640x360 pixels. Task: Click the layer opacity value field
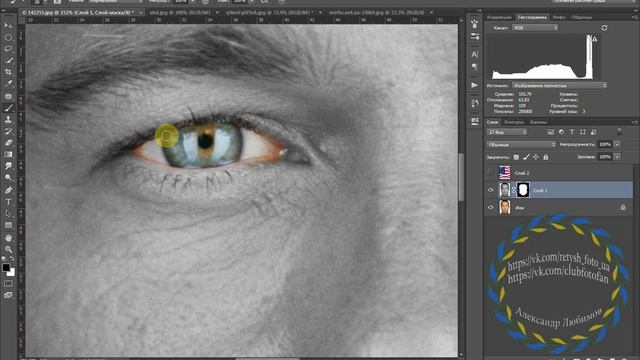[x=604, y=144]
